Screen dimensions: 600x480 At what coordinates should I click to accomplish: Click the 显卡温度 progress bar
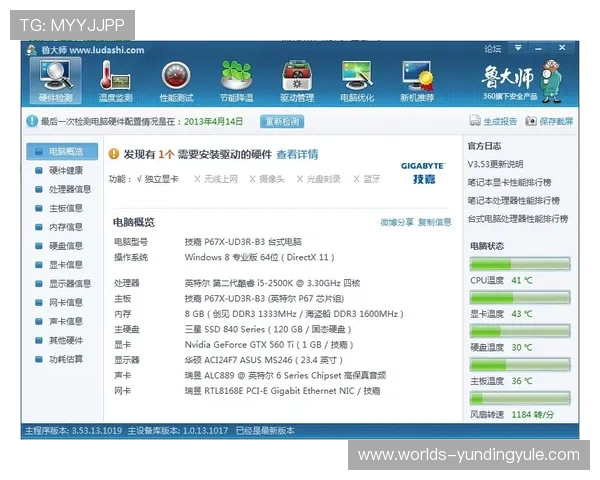(520, 297)
